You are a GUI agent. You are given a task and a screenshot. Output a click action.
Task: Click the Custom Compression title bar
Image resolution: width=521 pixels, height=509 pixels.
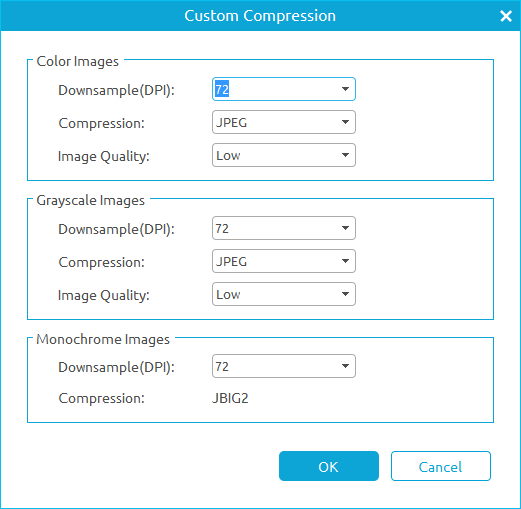click(260, 16)
